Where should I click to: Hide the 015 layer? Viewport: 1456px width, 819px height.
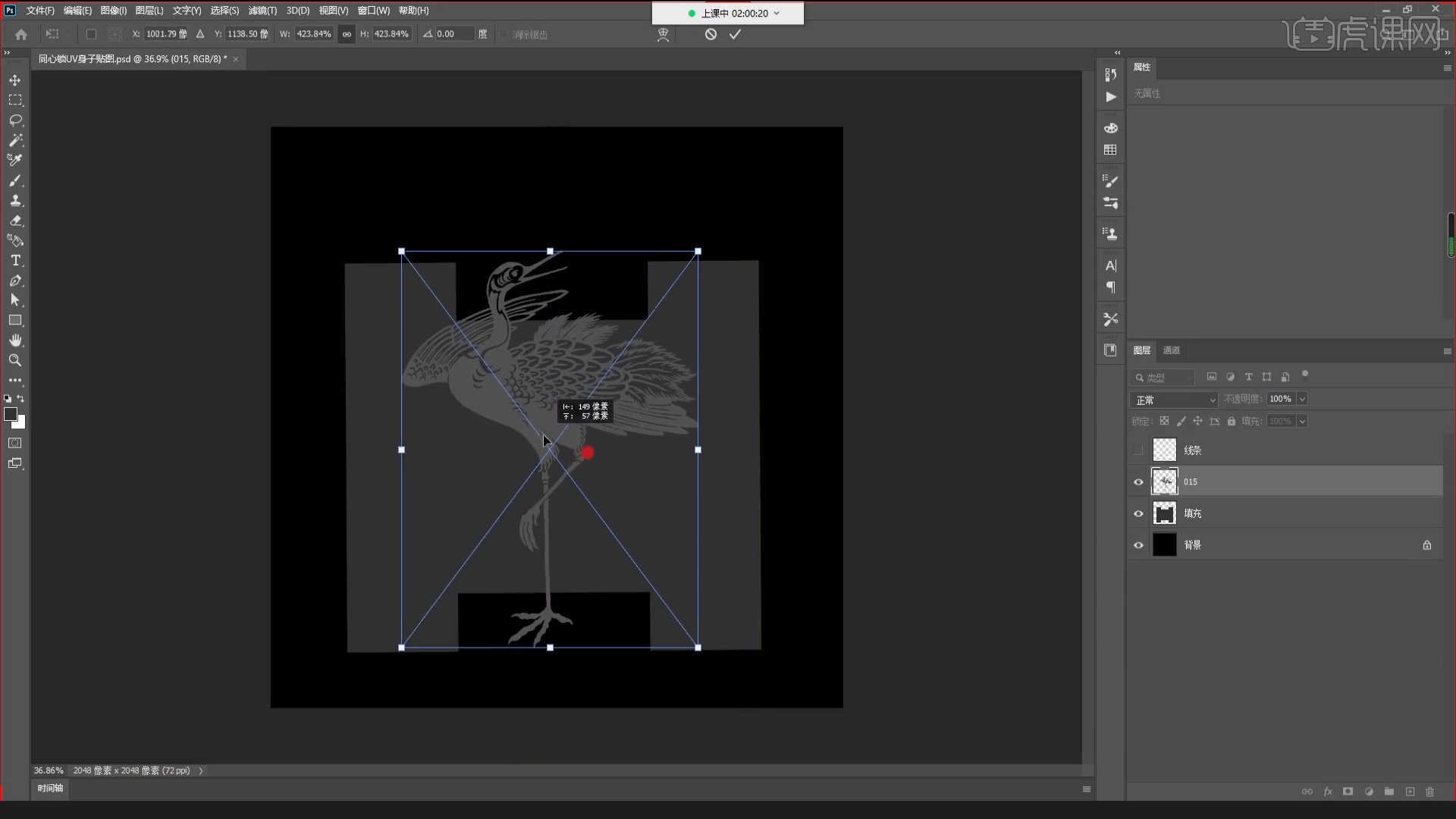[x=1138, y=482]
